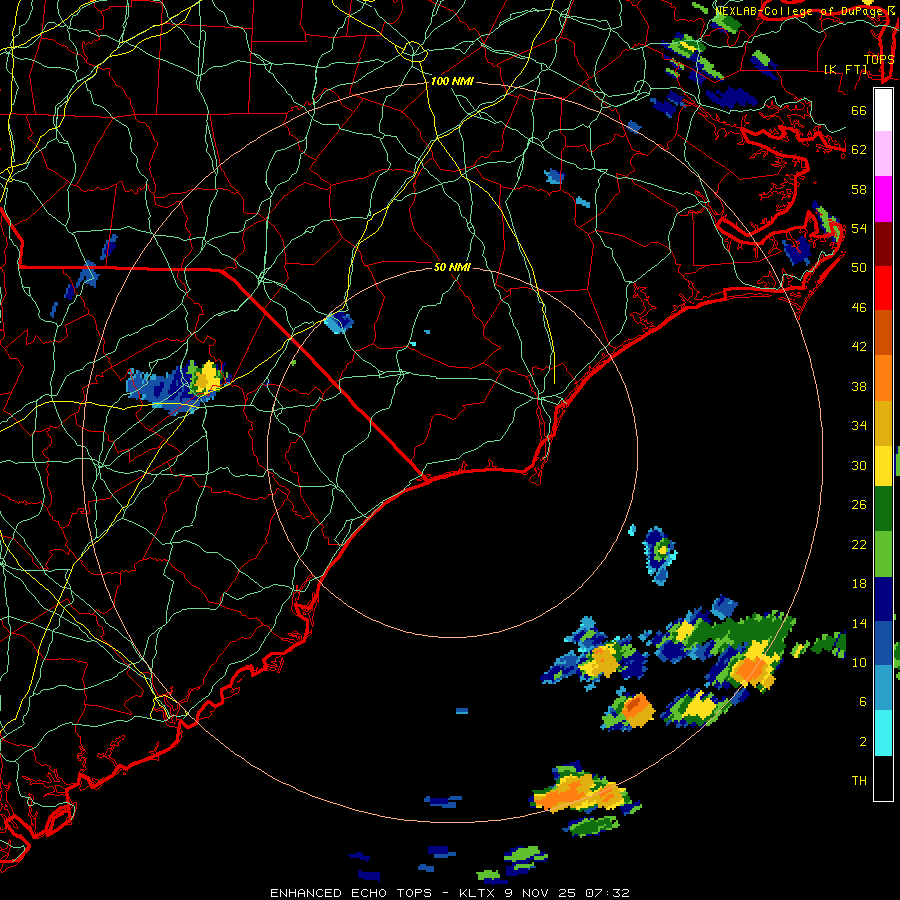Click the light green legend swatch

[x=883, y=553]
